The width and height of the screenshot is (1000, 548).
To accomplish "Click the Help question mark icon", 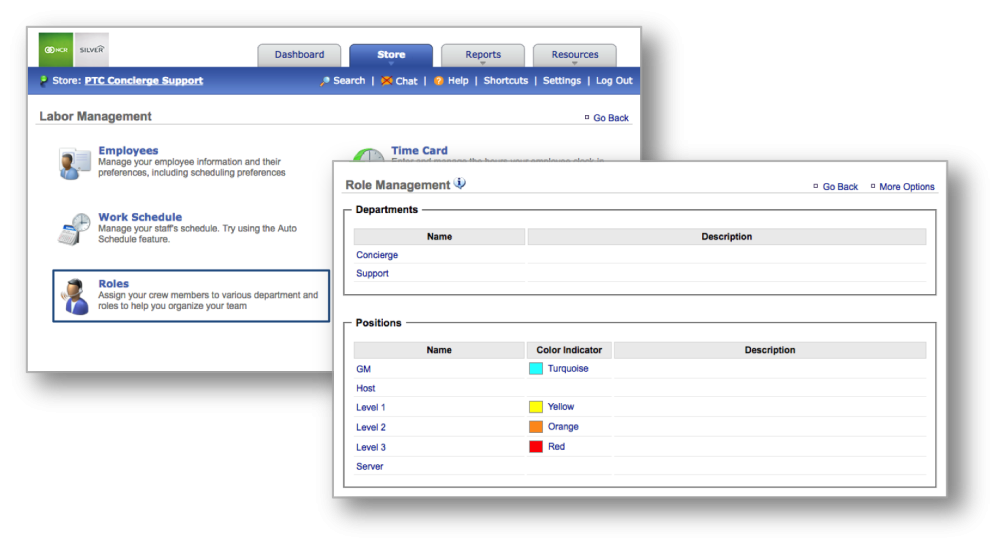I will (439, 81).
